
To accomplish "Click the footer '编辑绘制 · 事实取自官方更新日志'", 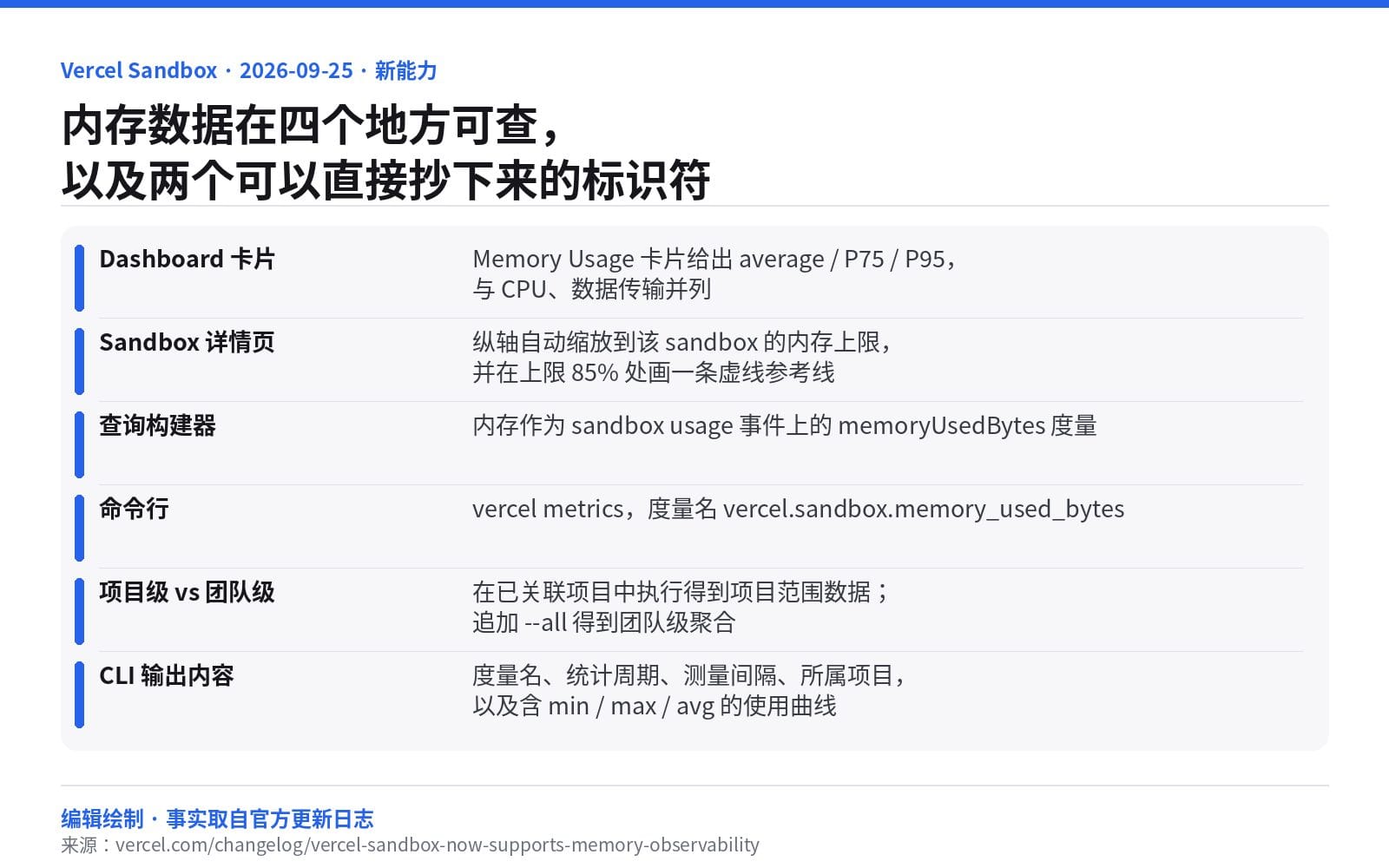I will point(218,819).
